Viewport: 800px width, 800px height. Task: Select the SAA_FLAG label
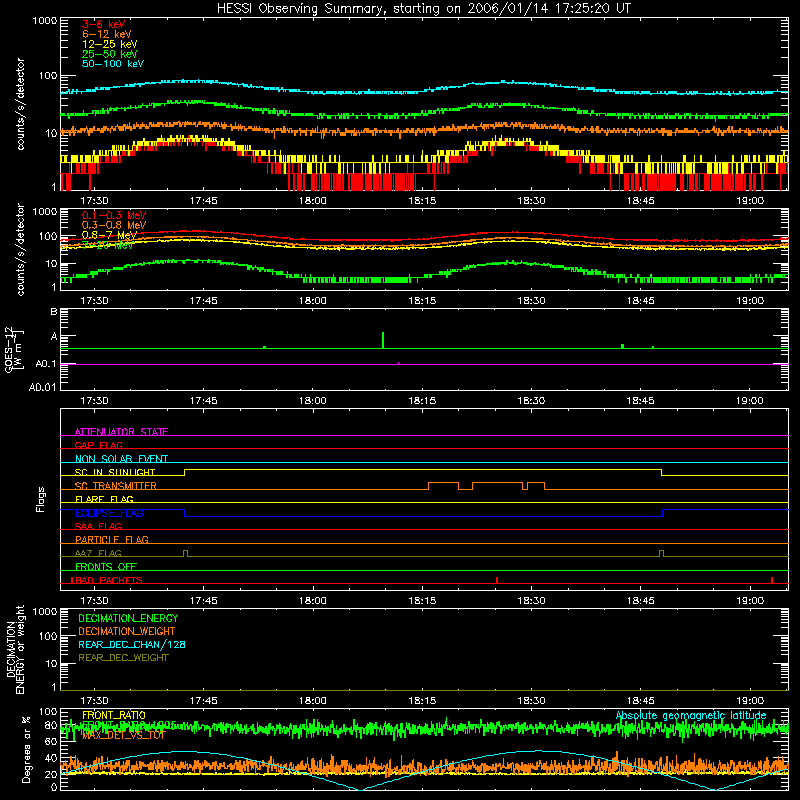(98, 527)
